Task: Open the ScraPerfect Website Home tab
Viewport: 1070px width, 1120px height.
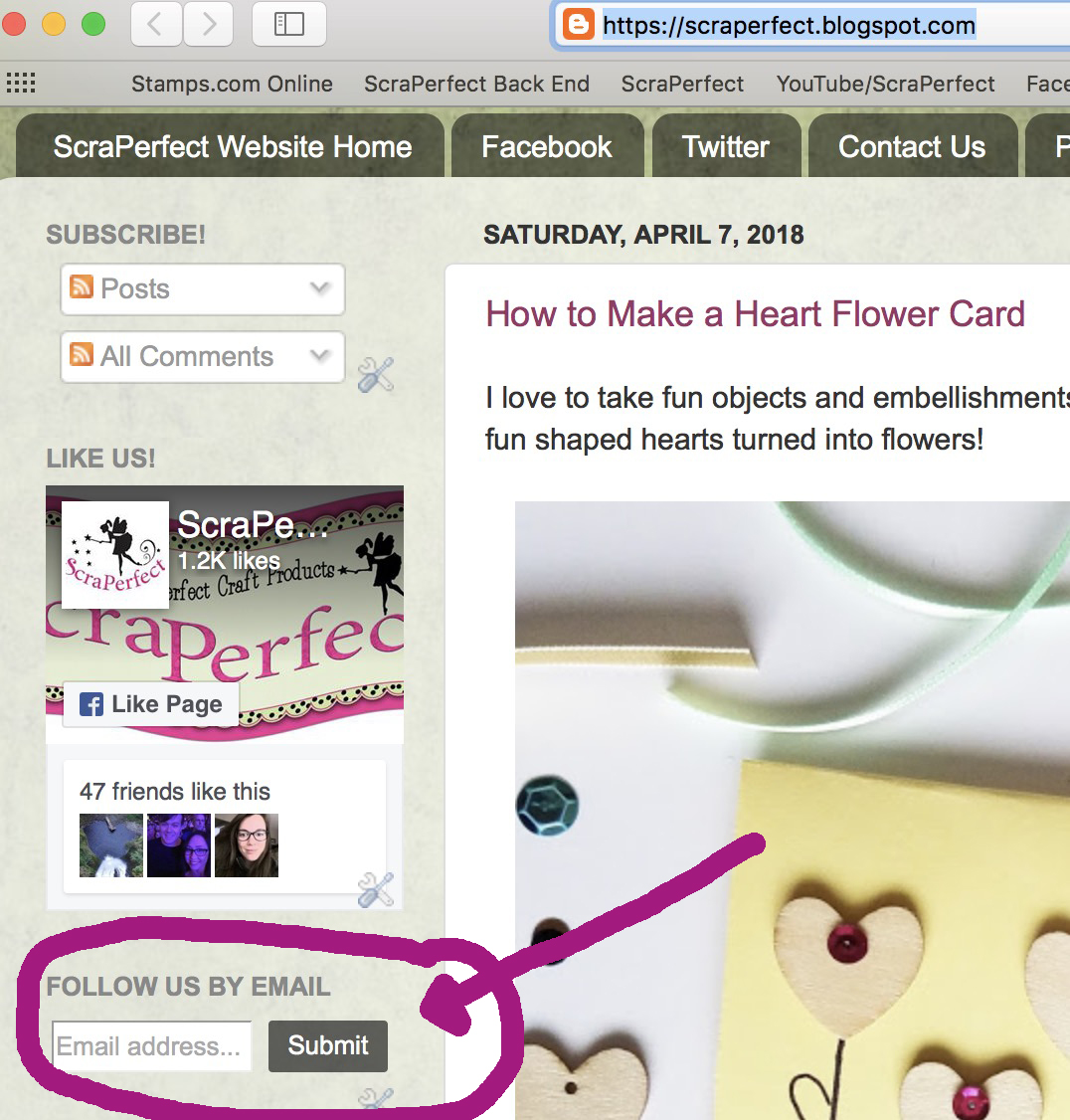Action: pos(230,146)
